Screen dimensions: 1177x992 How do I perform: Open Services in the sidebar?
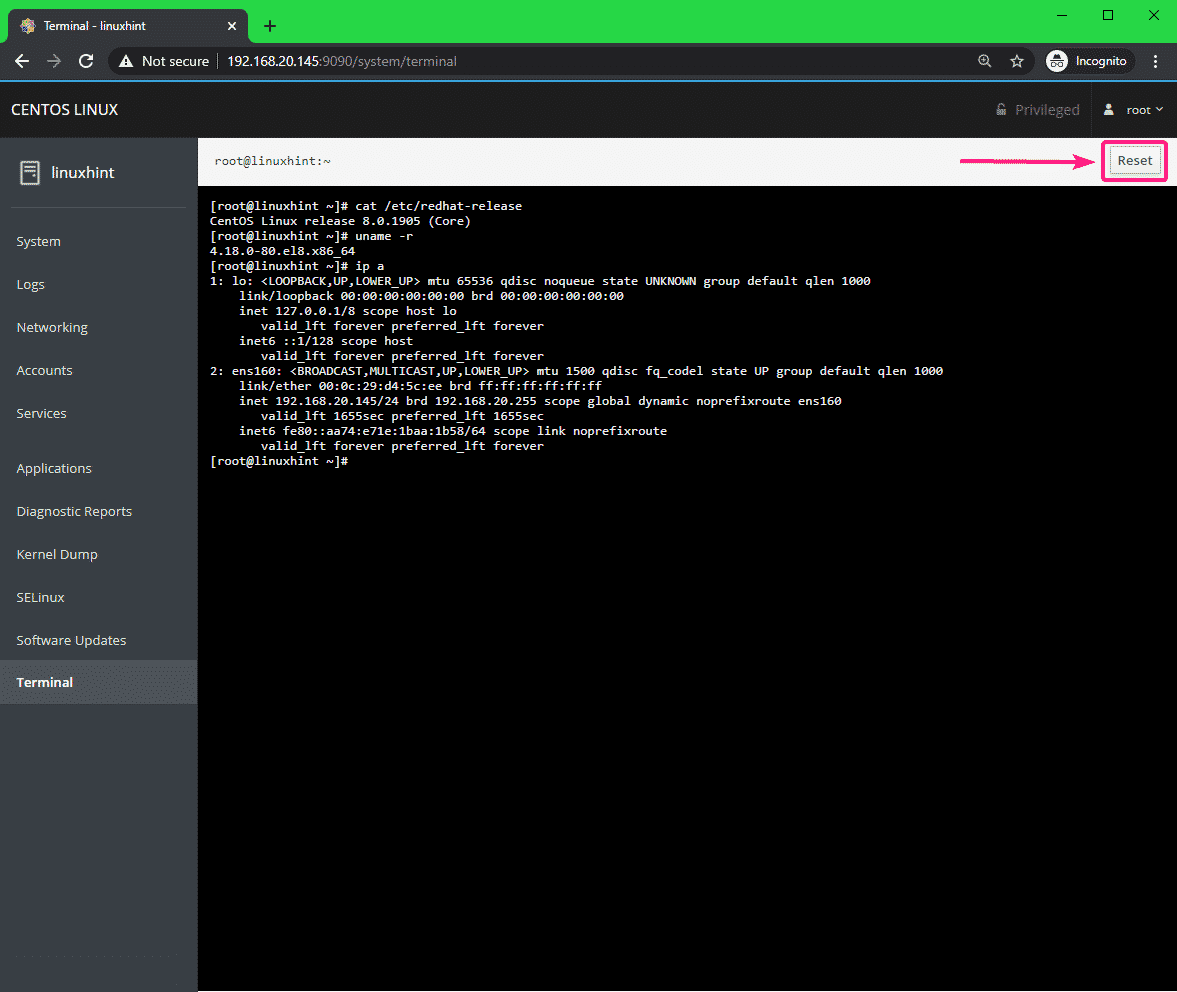click(x=42, y=413)
